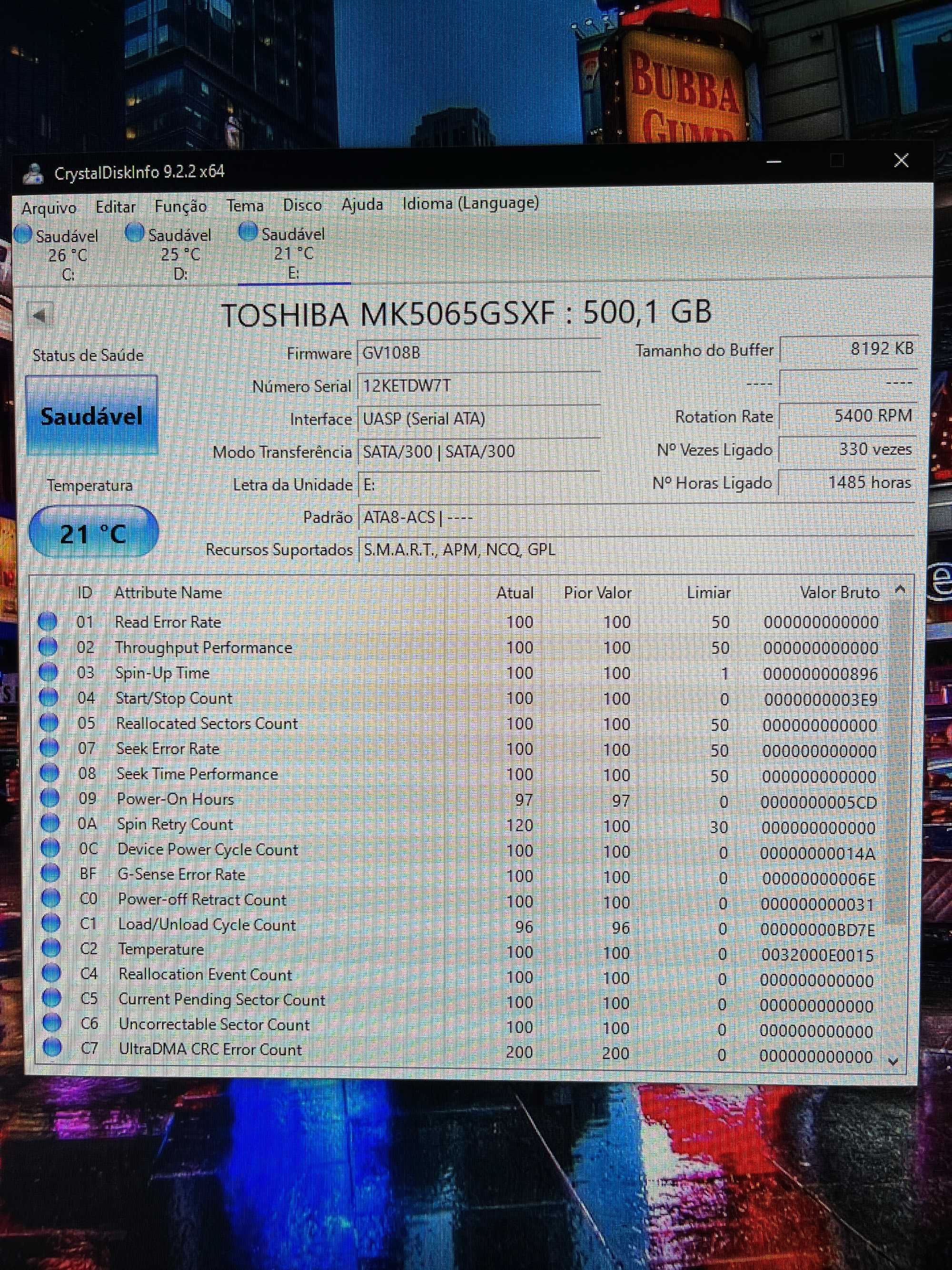Minimize the CrystalDiskInfo window
The height and width of the screenshot is (1270, 952).
point(773,162)
